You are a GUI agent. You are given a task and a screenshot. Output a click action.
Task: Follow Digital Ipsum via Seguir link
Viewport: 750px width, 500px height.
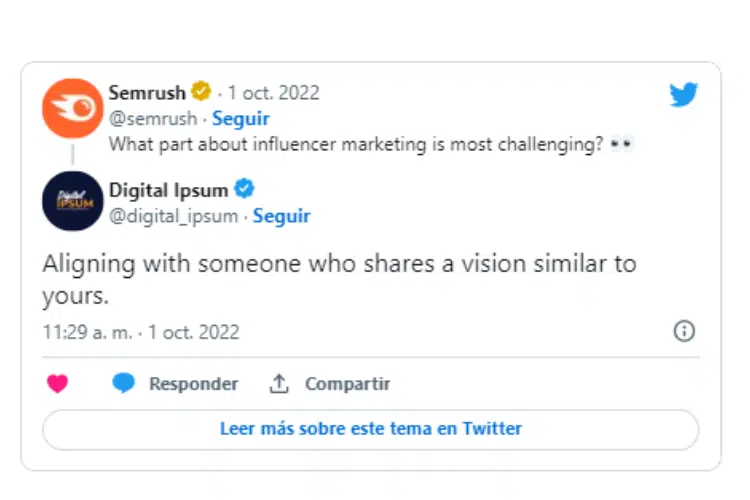pos(282,216)
